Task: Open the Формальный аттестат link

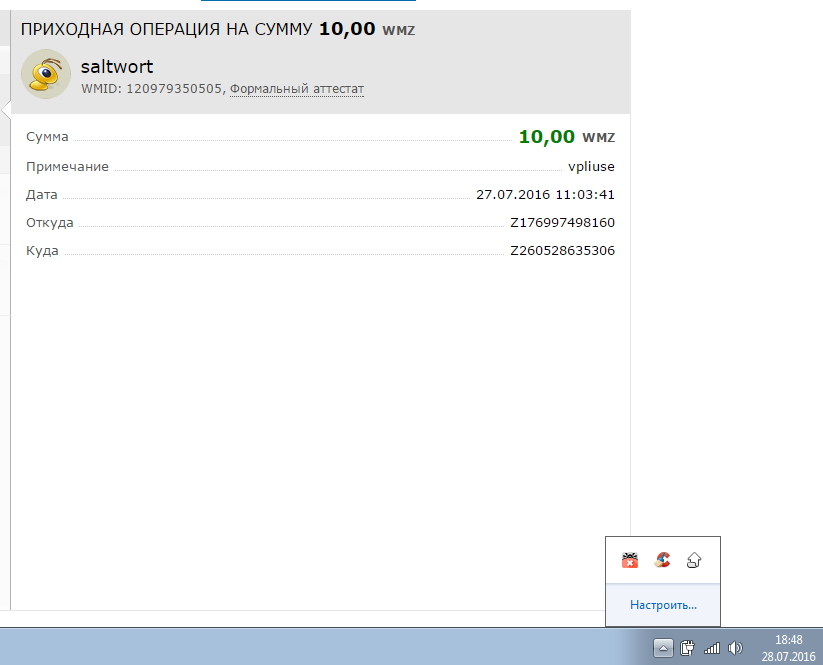Action: (297, 89)
